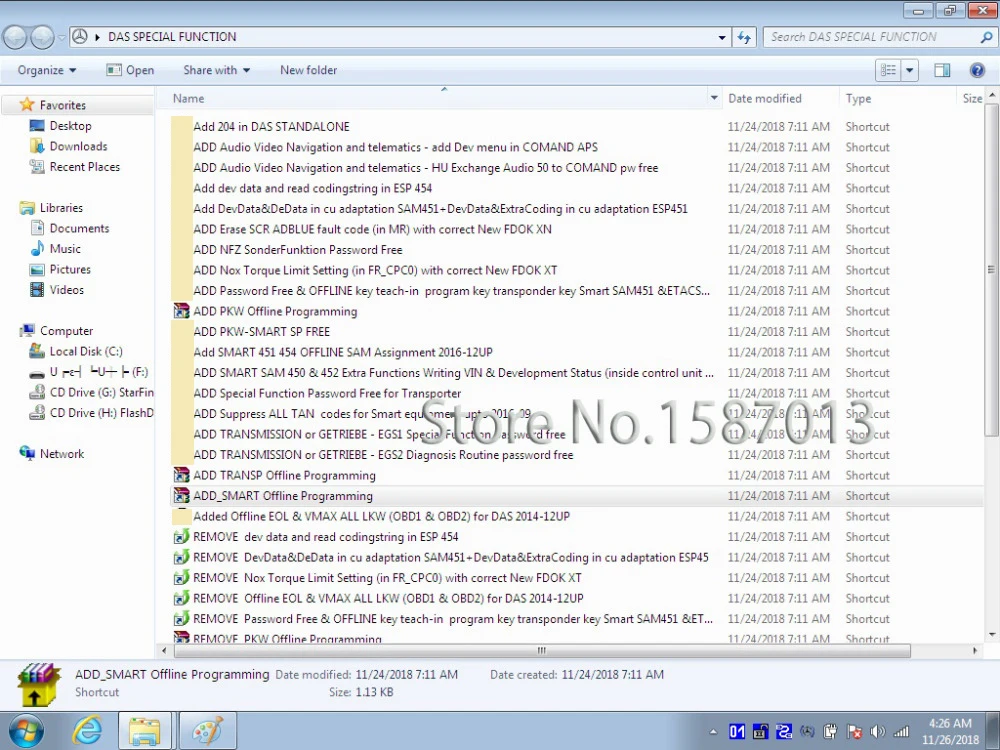Screen dimensions: 1000x750
Task: Select the Favorites group
Action: click(x=62, y=105)
